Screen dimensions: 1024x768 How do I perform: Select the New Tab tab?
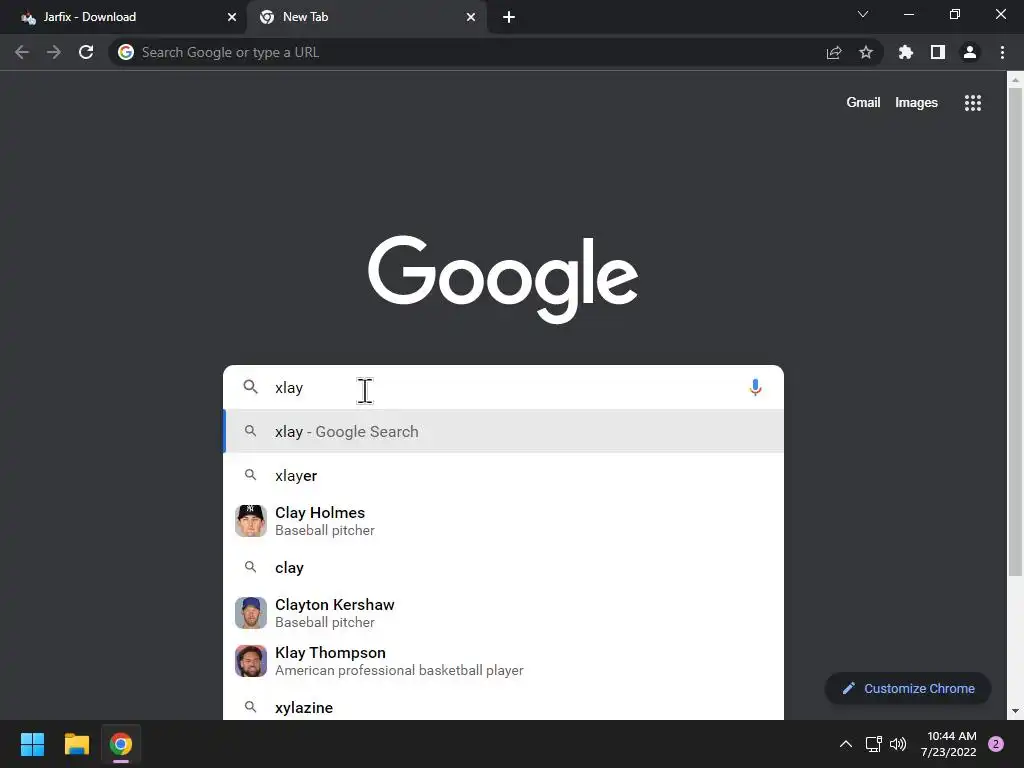[366, 17]
